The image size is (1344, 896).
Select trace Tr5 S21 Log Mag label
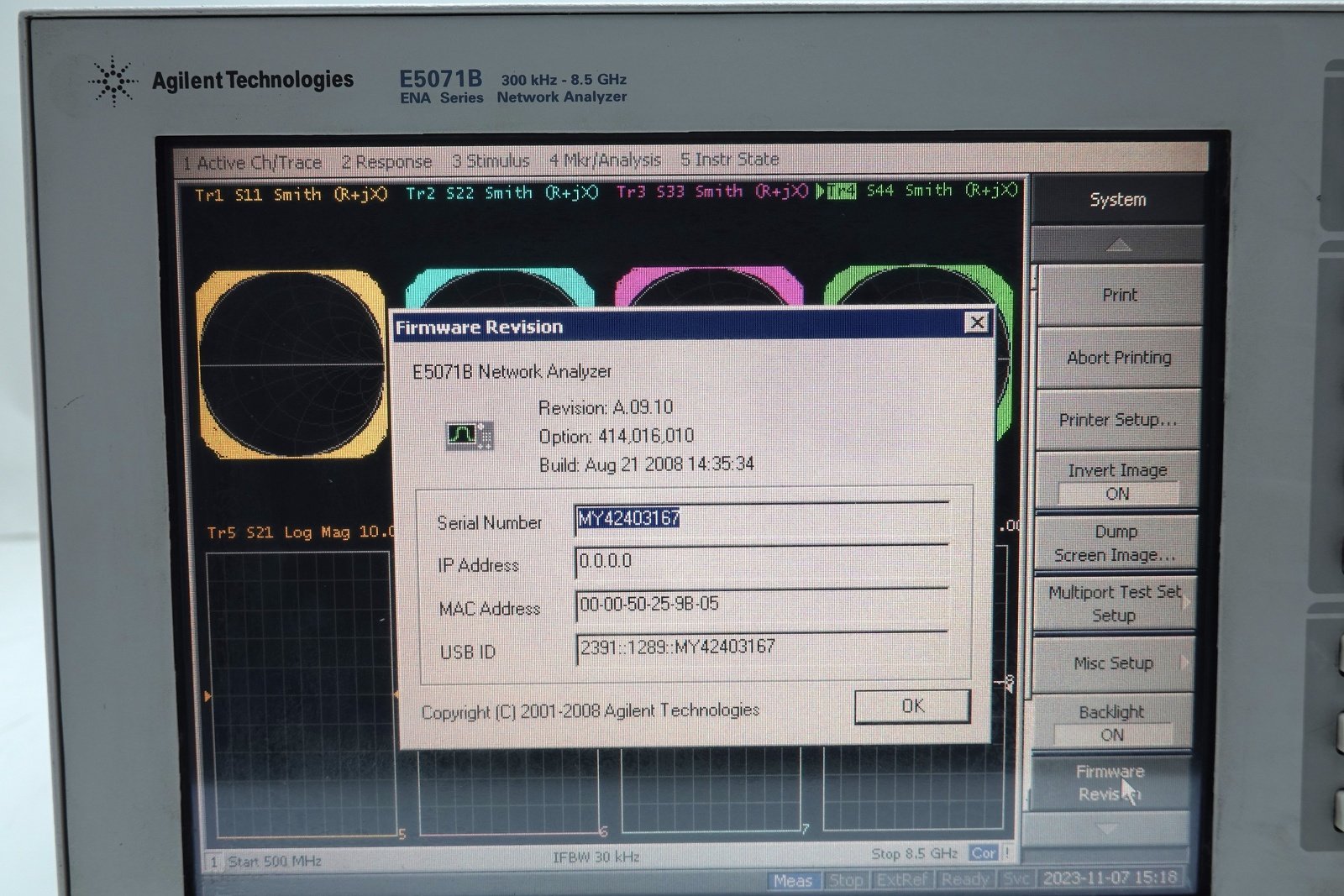click(300, 532)
